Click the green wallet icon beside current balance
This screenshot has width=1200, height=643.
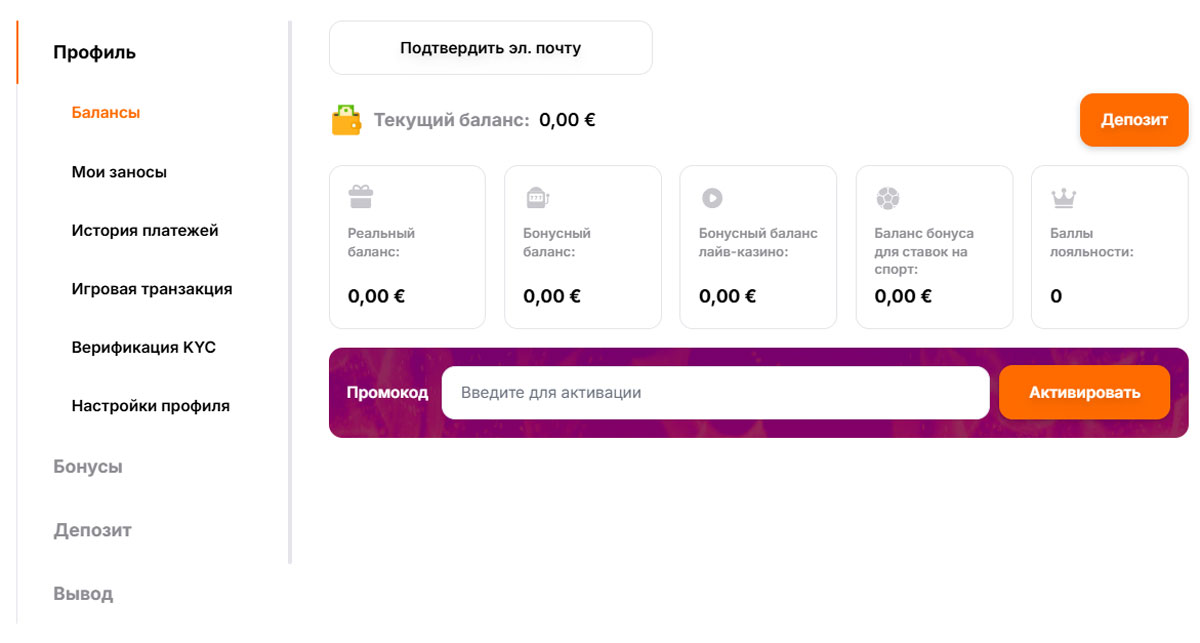346,120
